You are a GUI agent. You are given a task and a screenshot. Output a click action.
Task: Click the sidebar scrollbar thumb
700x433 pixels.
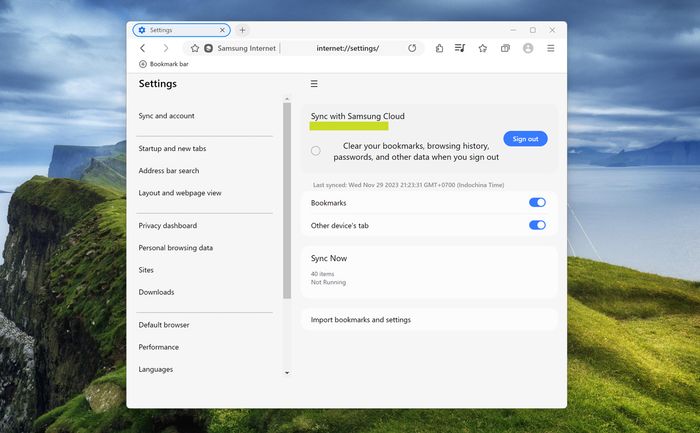coord(287,200)
